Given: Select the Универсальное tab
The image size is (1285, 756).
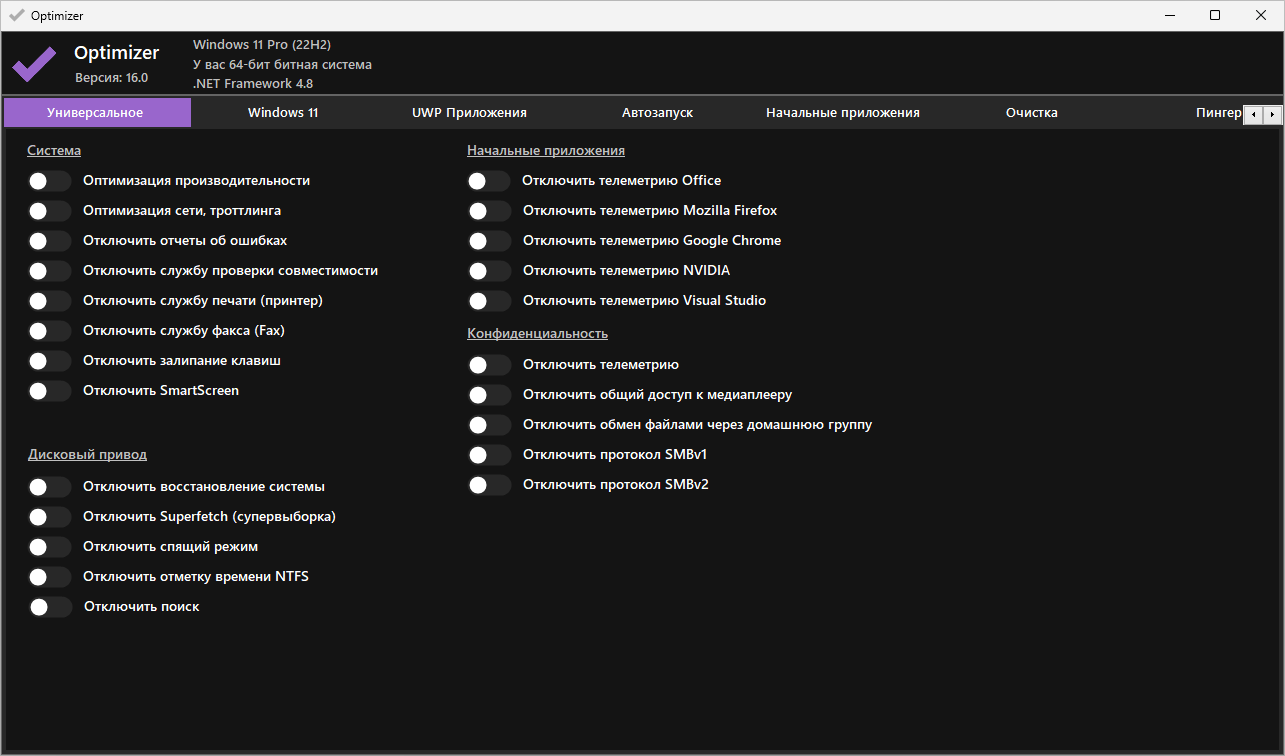Looking at the screenshot, I should tap(96, 113).
